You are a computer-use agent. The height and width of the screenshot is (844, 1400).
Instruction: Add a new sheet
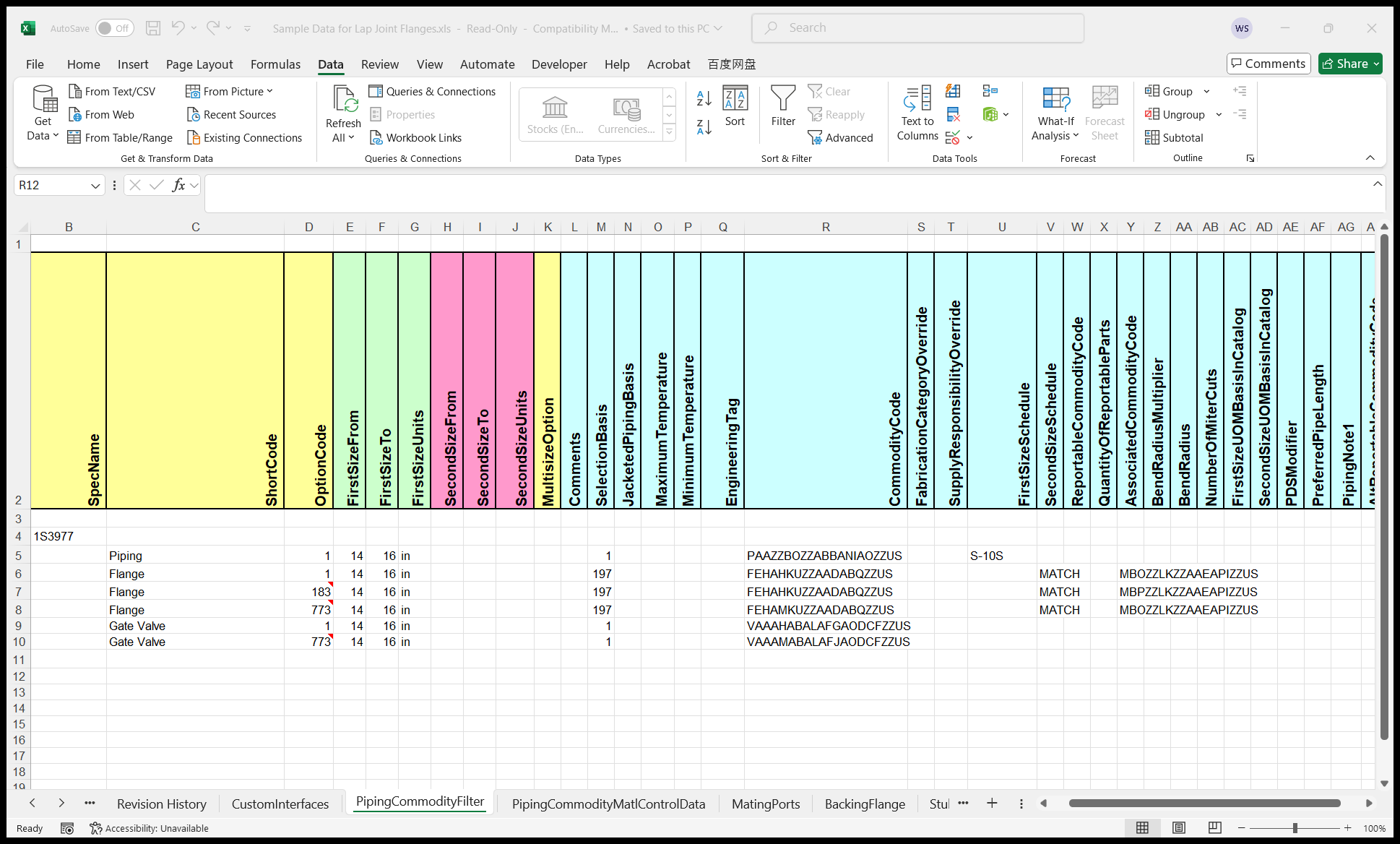[x=992, y=803]
